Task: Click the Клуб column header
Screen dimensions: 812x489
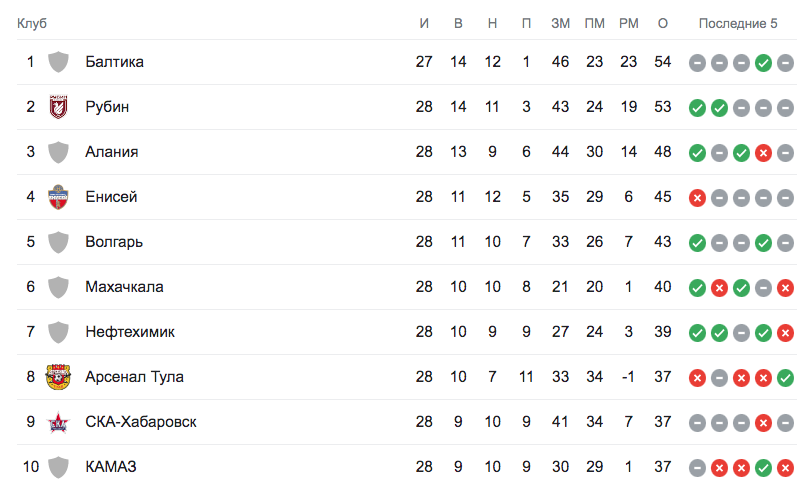Action: tap(32, 23)
